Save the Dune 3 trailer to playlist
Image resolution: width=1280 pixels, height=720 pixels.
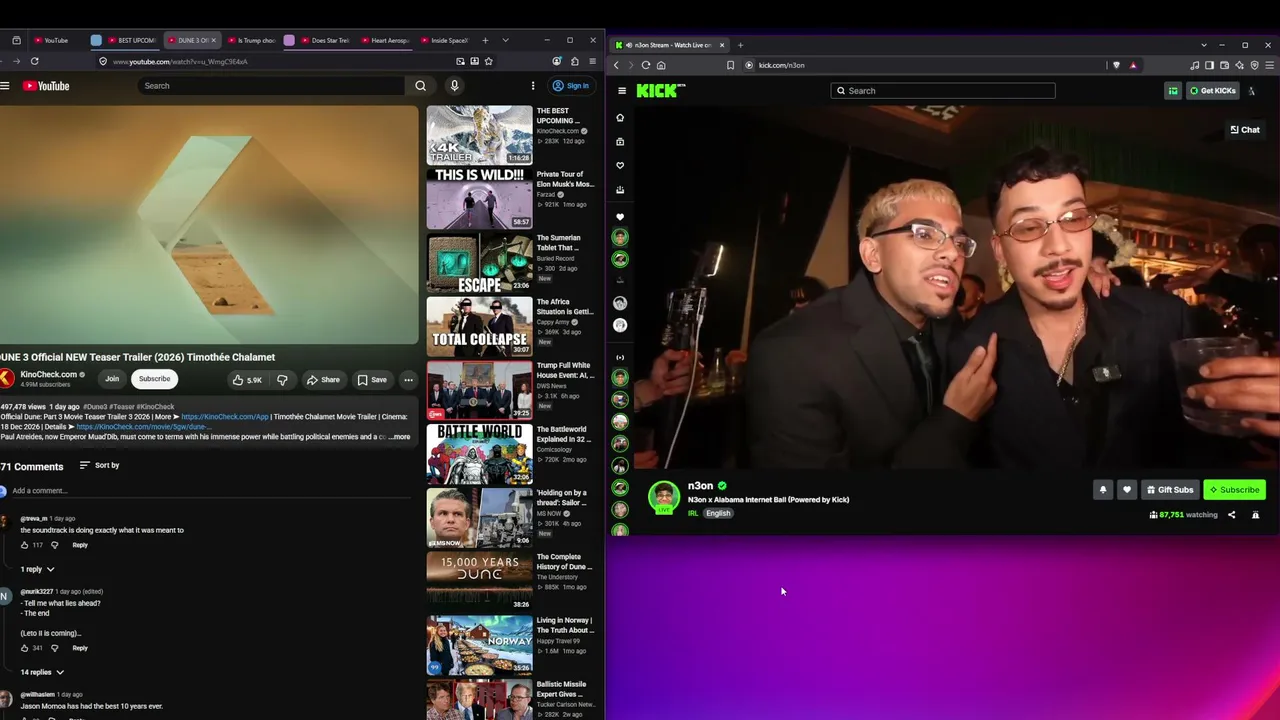(372, 380)
